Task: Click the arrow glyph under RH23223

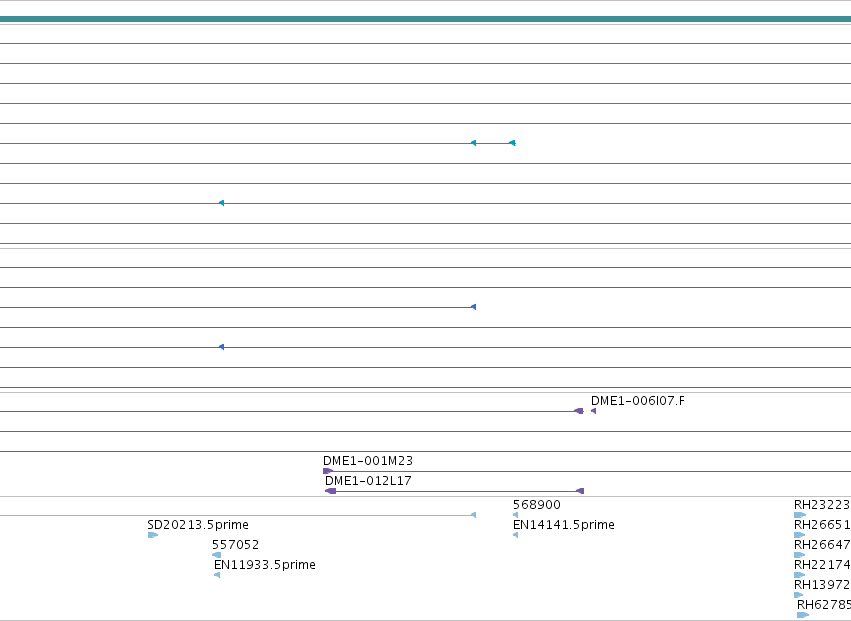Action: (800, 515)
